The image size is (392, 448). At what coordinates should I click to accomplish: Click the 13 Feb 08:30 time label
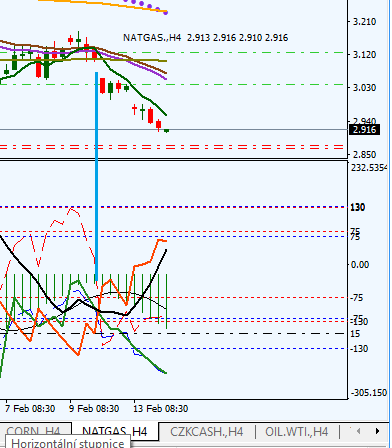click(x=161, y=408)
